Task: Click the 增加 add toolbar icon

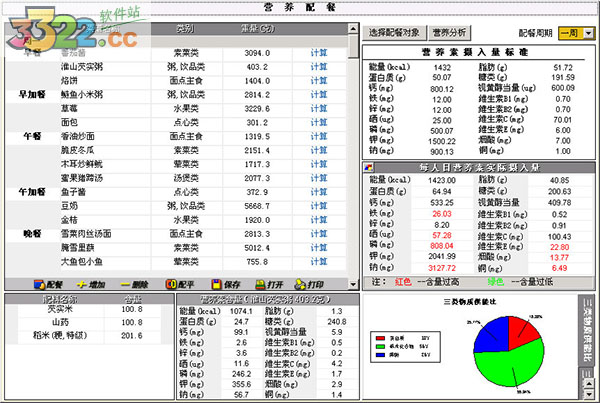Action: click(82, 284)
